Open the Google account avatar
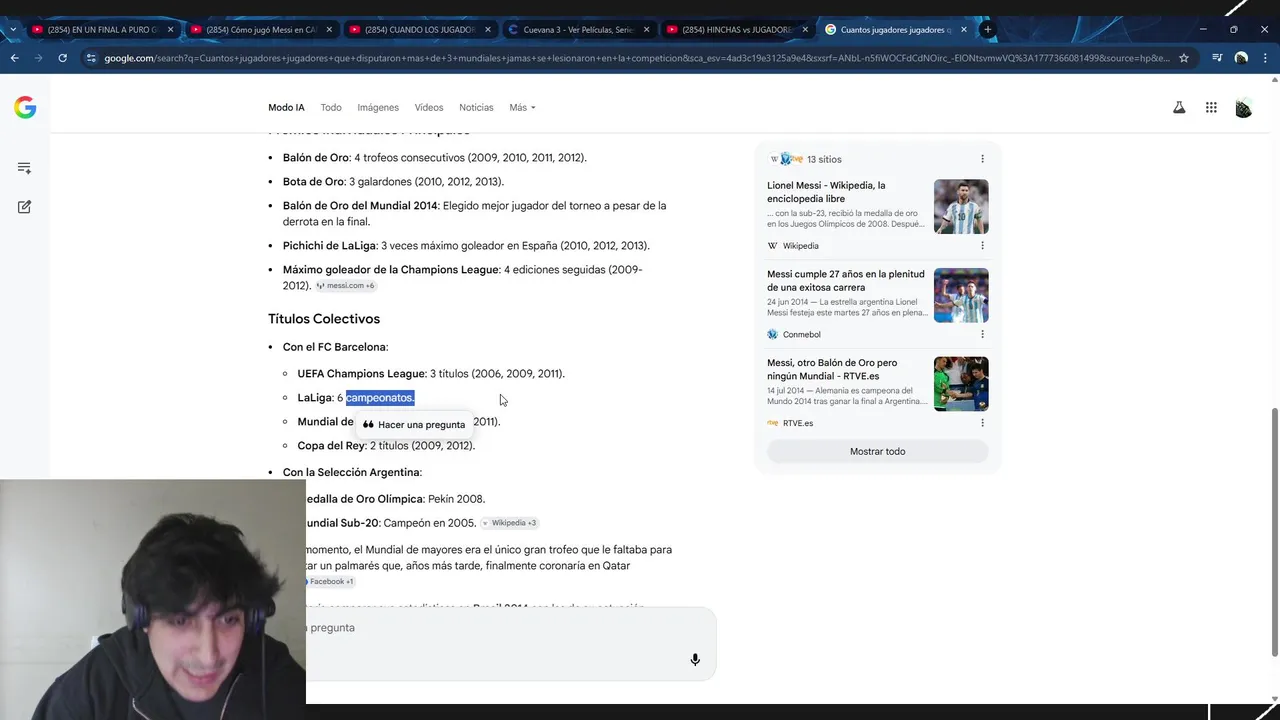This screenshot has width=1280, height=720. 1243,108
